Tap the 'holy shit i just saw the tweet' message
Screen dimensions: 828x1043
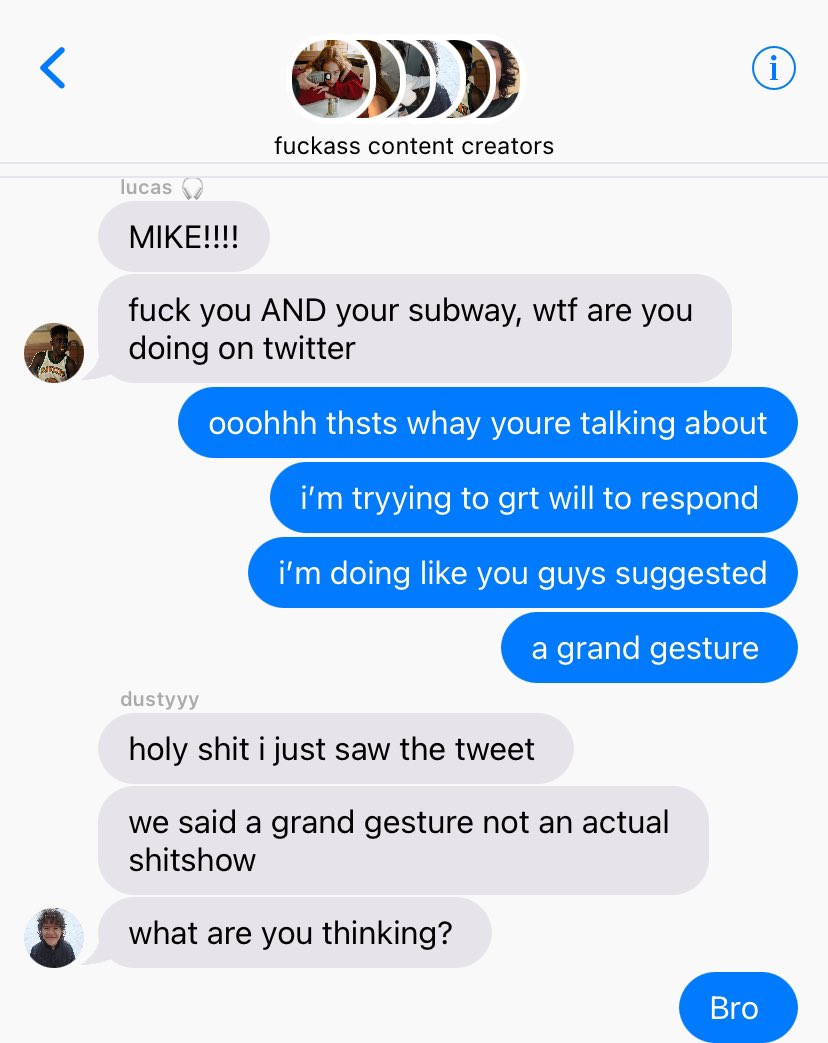336,749
